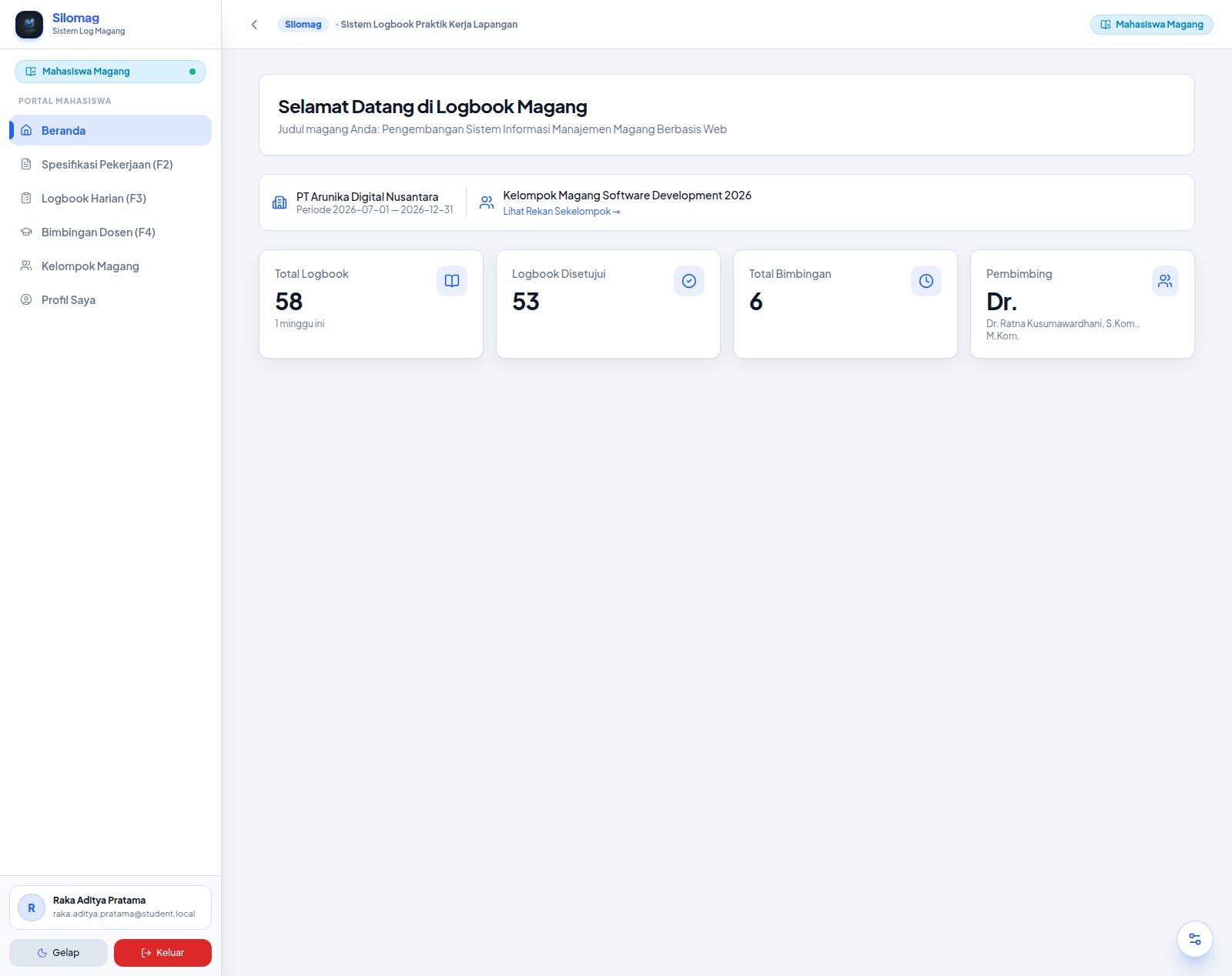Screen dimensions: 1232x976
Task: Click the group icon beside Kelompok Magang menu
Action: (26, 266)
